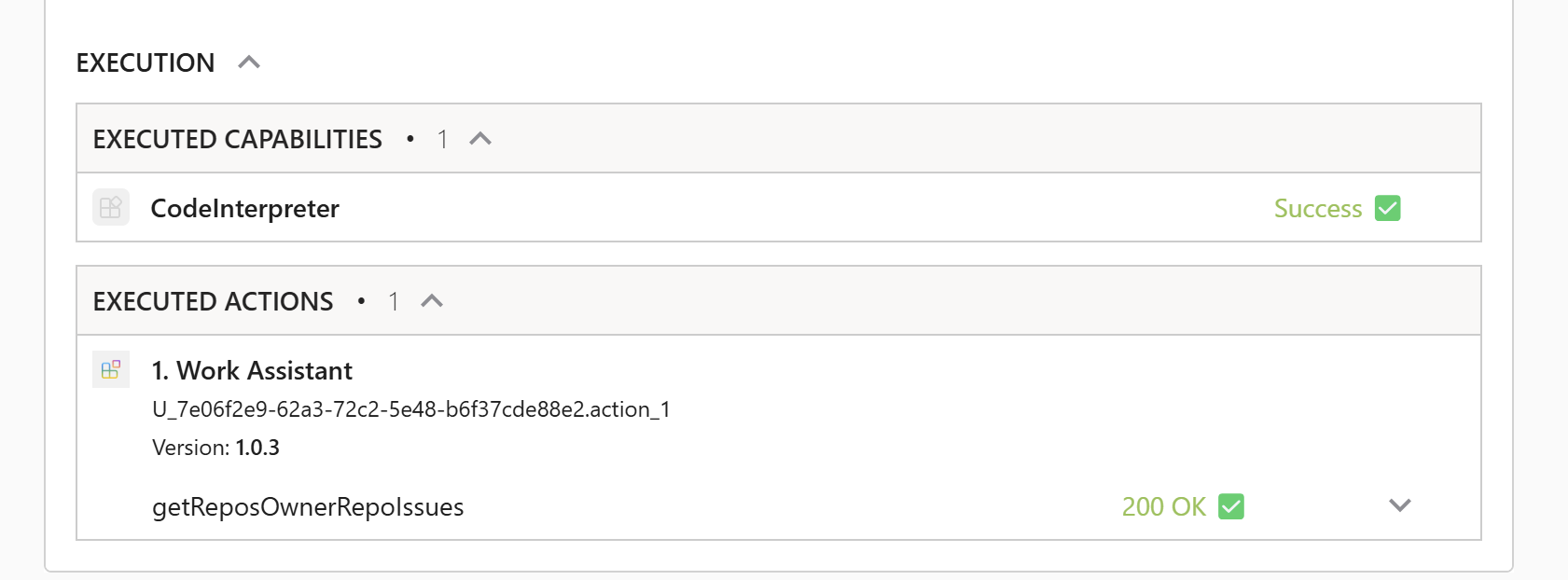Collapse the EXECUTED CAPABILITIES list
Viewport: 1568px width, 580px height.
(481, 138)
